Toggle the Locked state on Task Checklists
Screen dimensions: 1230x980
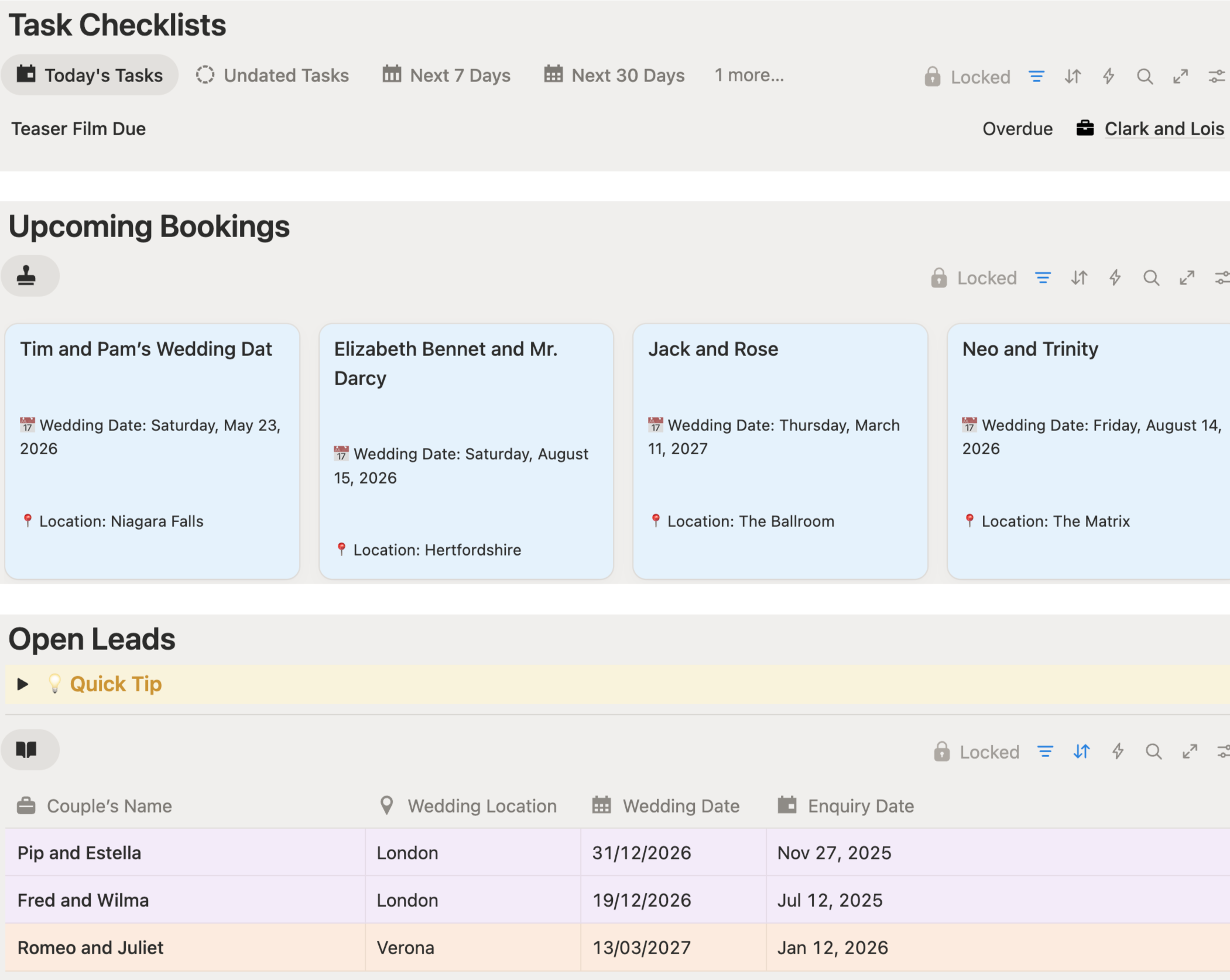click(968, 77)
